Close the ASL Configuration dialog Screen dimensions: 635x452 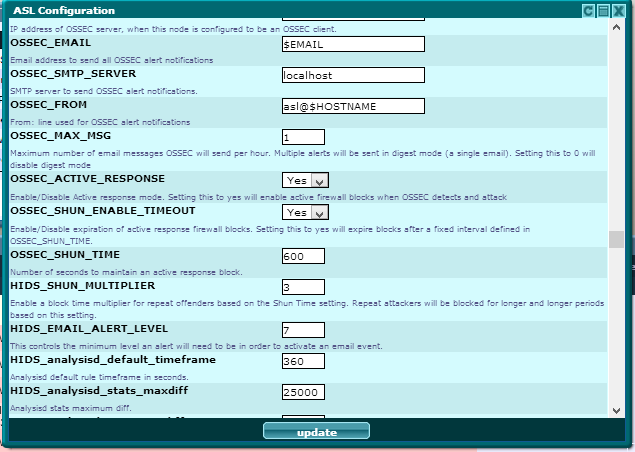(618, 11)
